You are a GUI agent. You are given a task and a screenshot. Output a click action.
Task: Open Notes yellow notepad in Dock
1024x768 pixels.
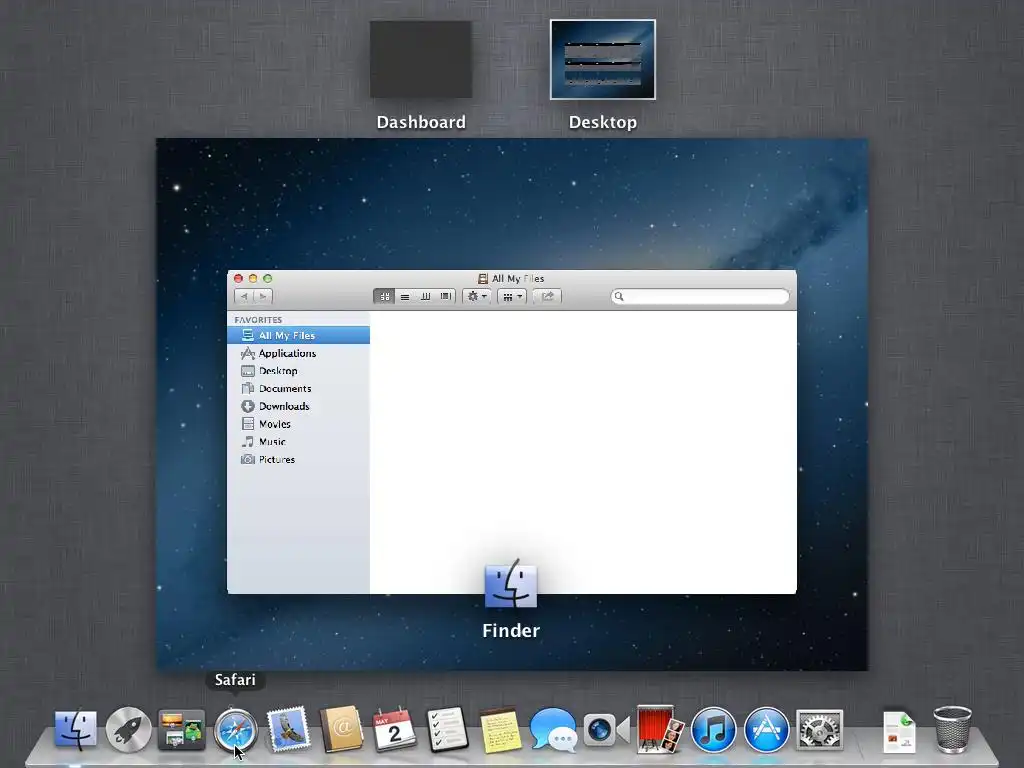[500, 729]
